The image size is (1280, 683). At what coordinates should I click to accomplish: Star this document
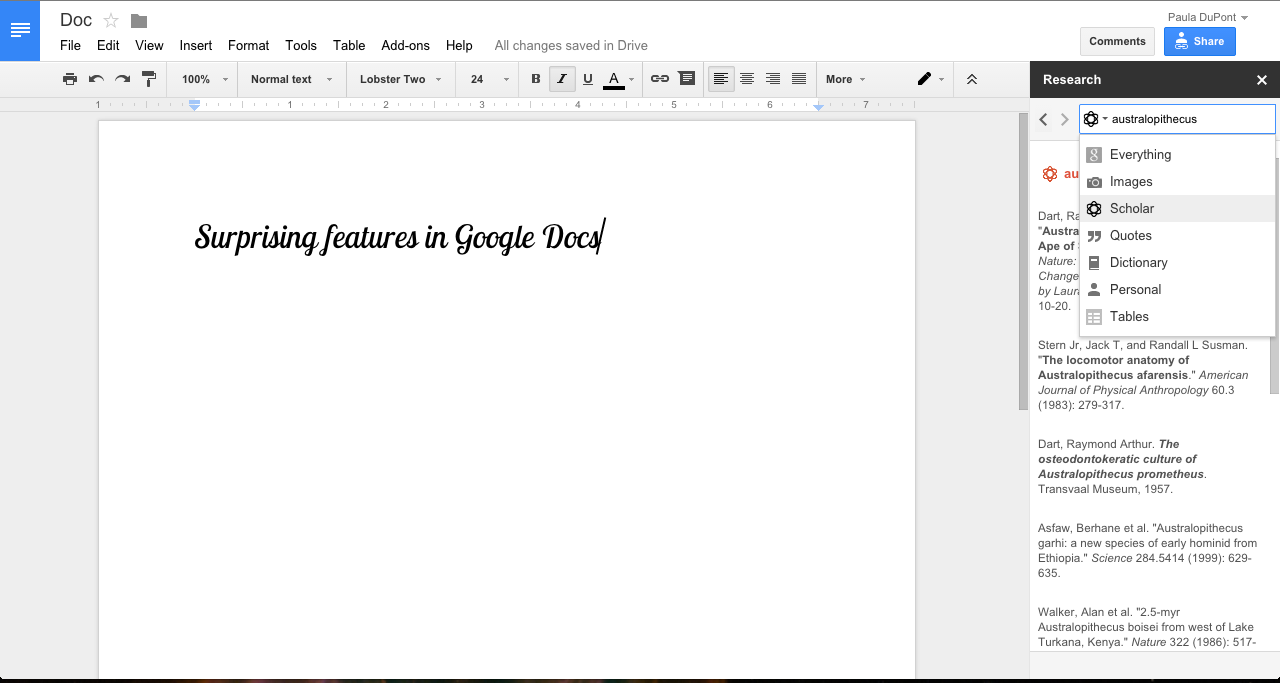[x=111, y=21]
